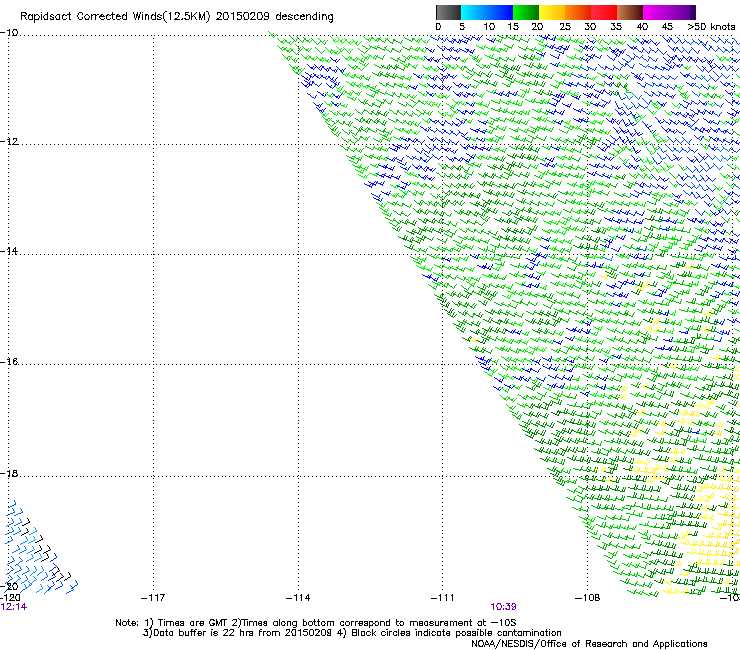Click the -14 latitude axis label
The image size is (740, 650).
(9, 251)
